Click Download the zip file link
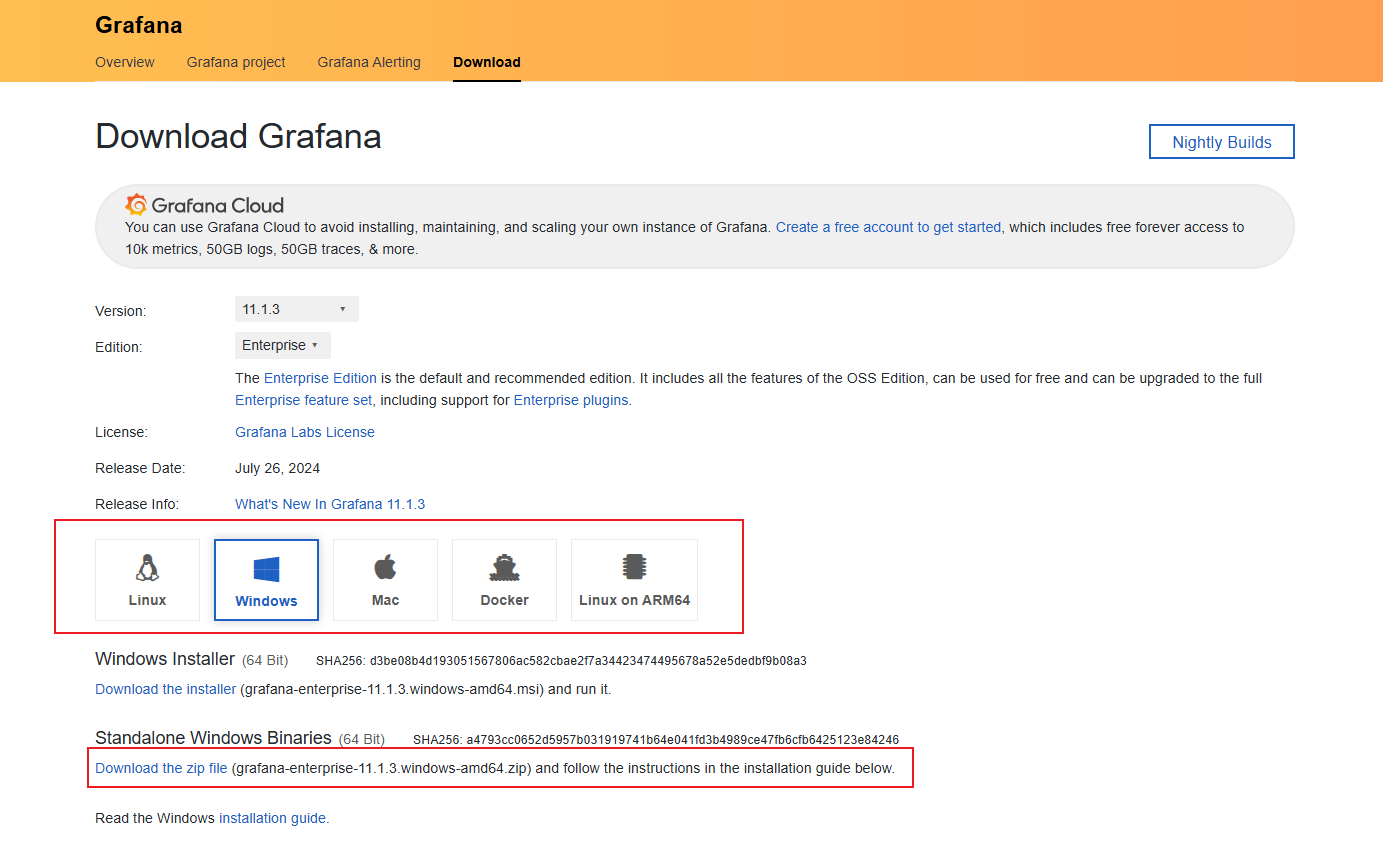 point(162,769)
